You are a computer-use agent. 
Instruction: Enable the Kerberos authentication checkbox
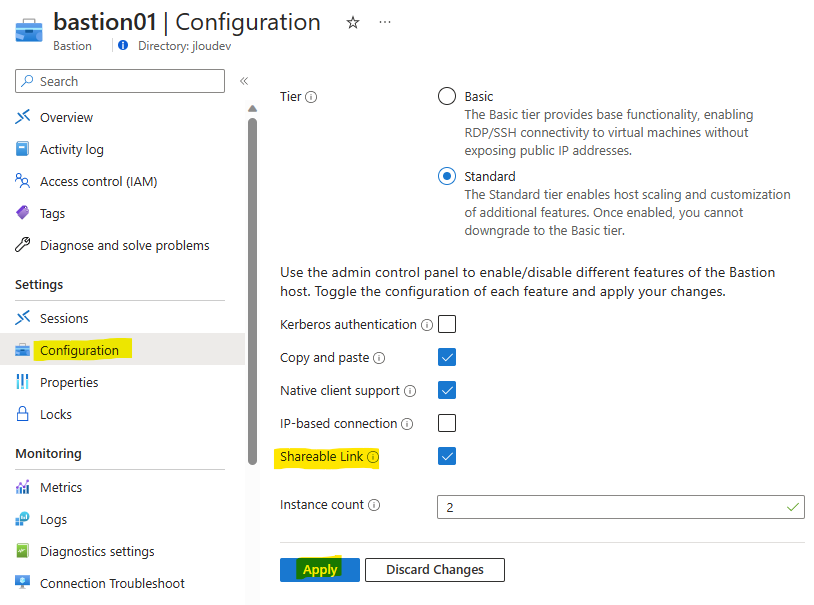(446, 324)
